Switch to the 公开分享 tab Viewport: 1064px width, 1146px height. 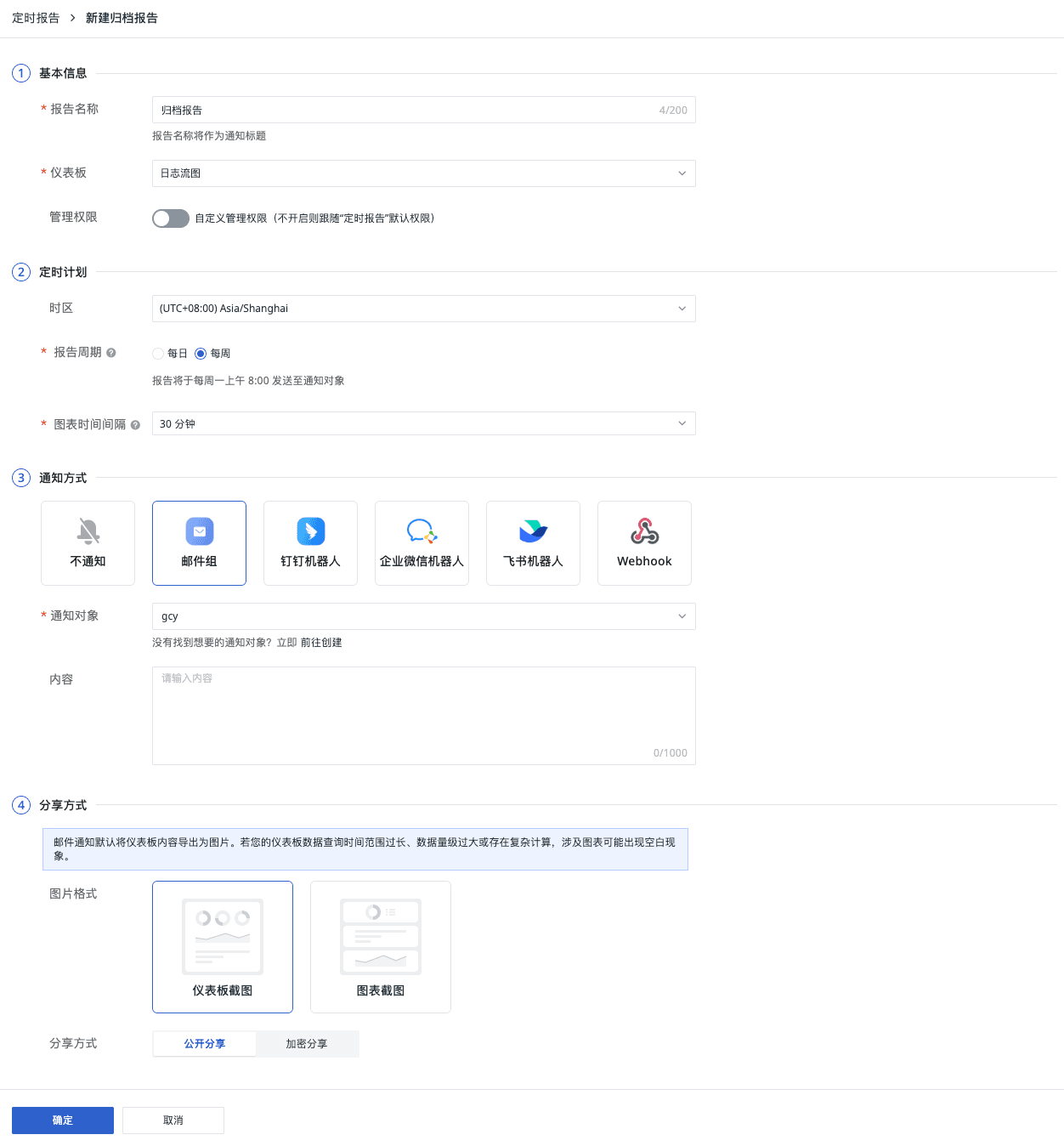click(205, 1044)
